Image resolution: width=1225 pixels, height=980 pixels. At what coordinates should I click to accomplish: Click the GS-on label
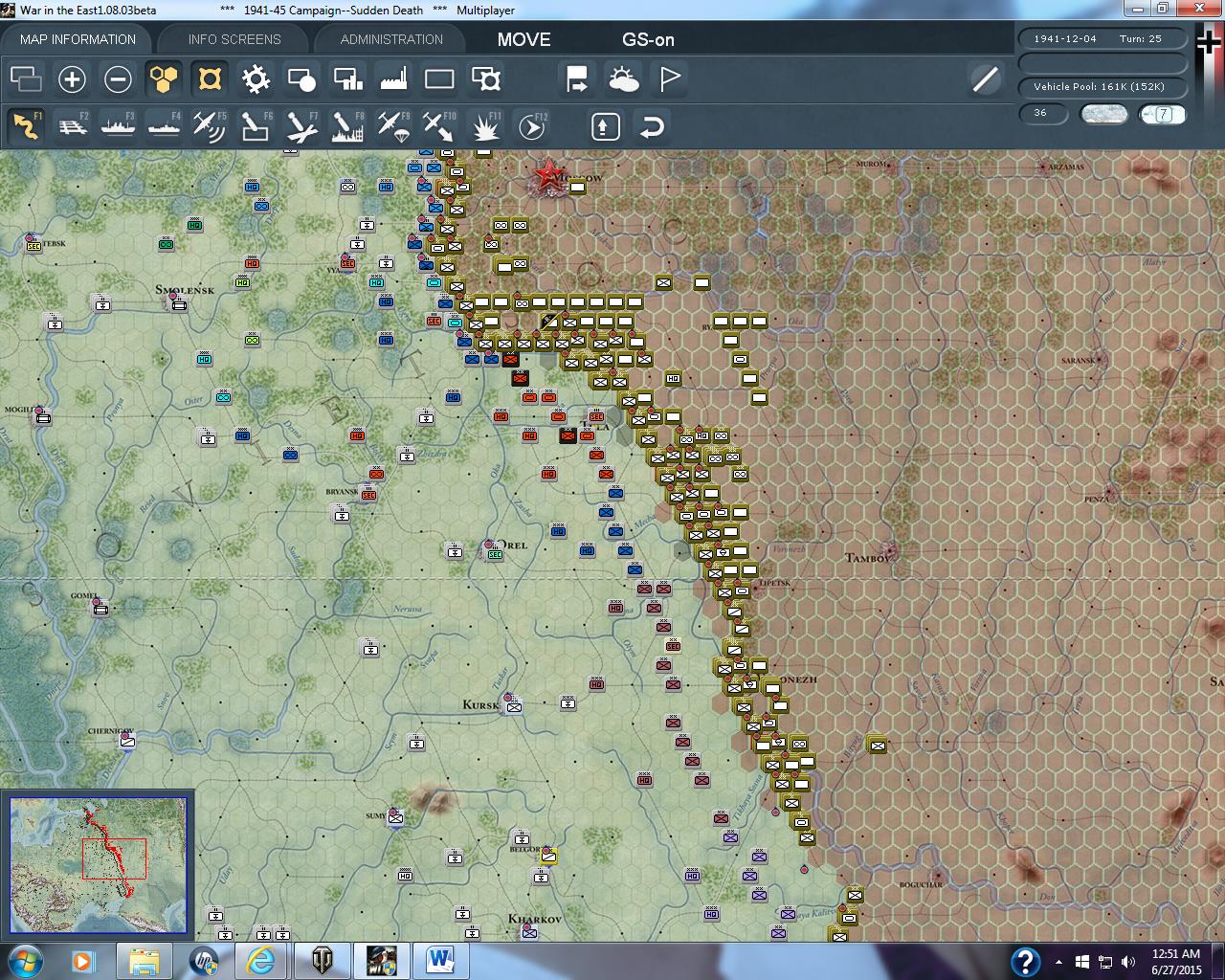[648, 39]
